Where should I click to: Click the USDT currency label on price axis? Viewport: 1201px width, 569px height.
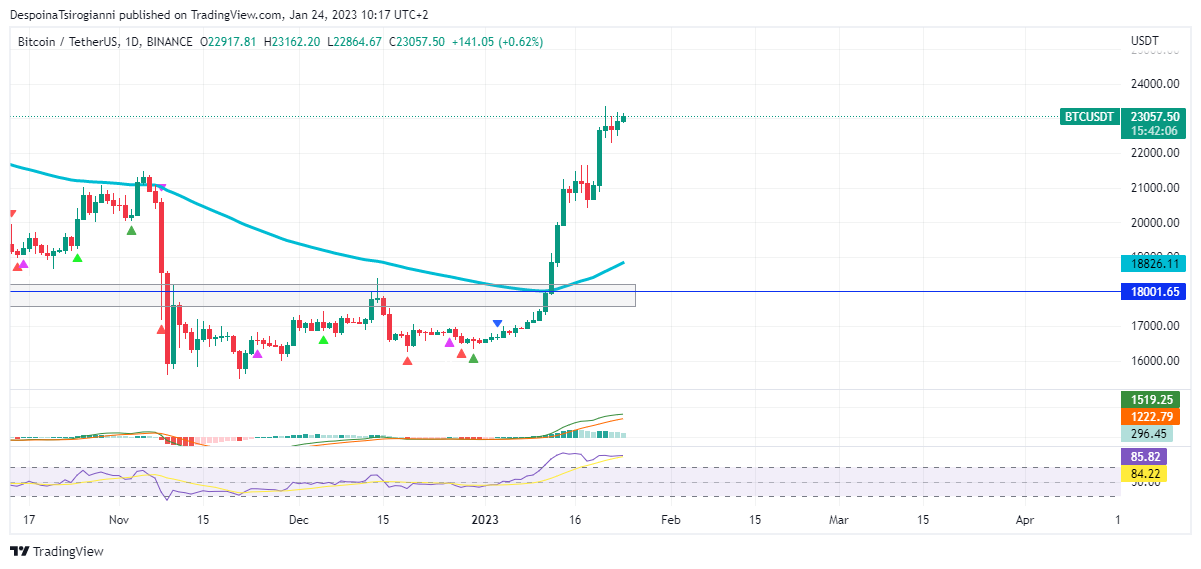point(1144,41)
